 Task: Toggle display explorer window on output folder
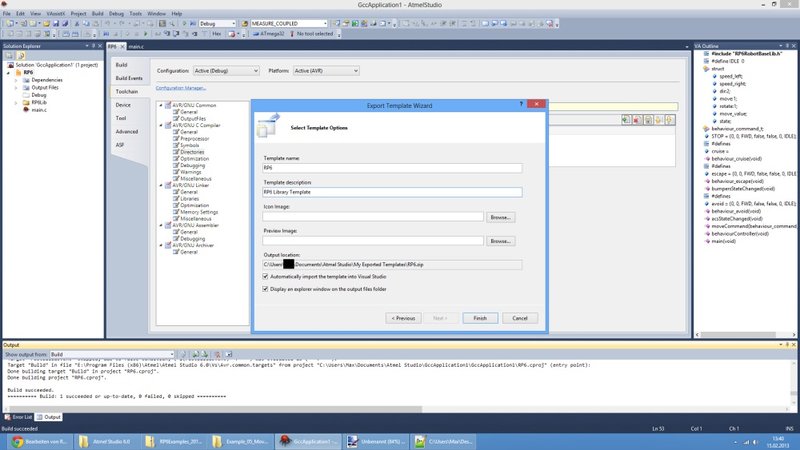tap(266, 289)
